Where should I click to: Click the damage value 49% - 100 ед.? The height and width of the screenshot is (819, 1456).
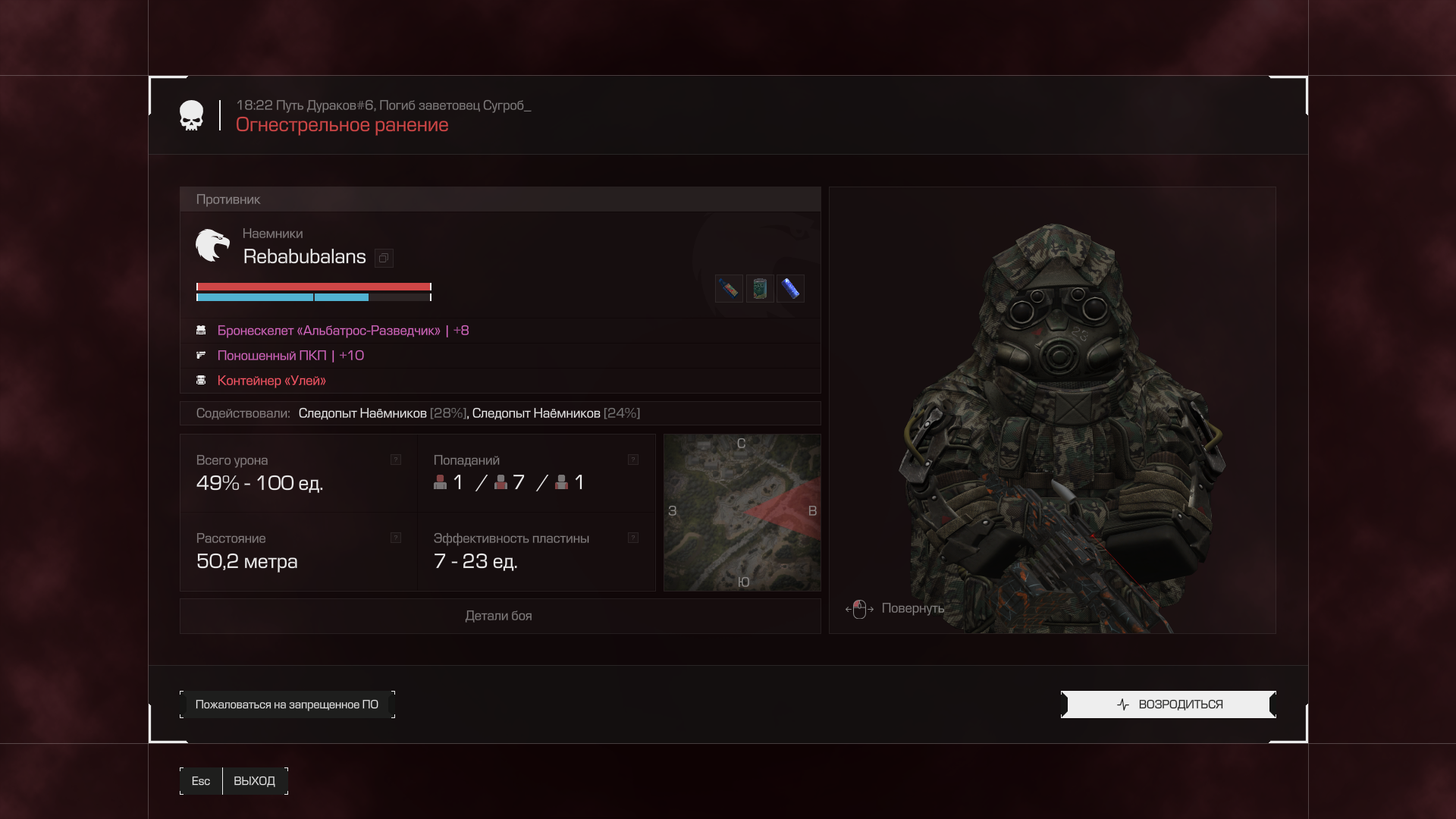click(259, 483)
